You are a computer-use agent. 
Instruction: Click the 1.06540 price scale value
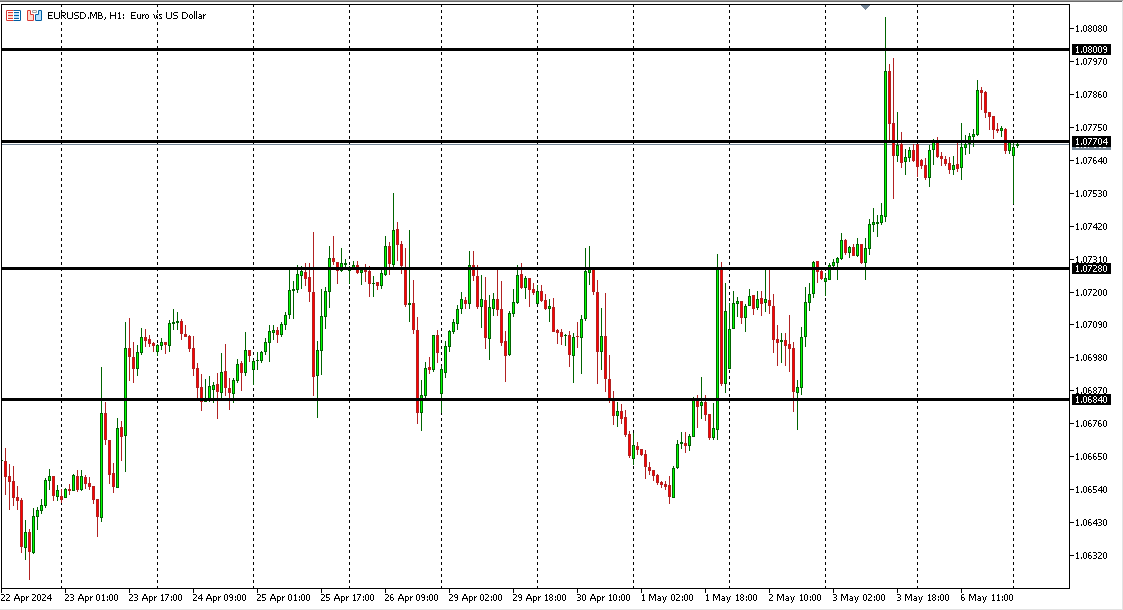[x=1091, y=490]
